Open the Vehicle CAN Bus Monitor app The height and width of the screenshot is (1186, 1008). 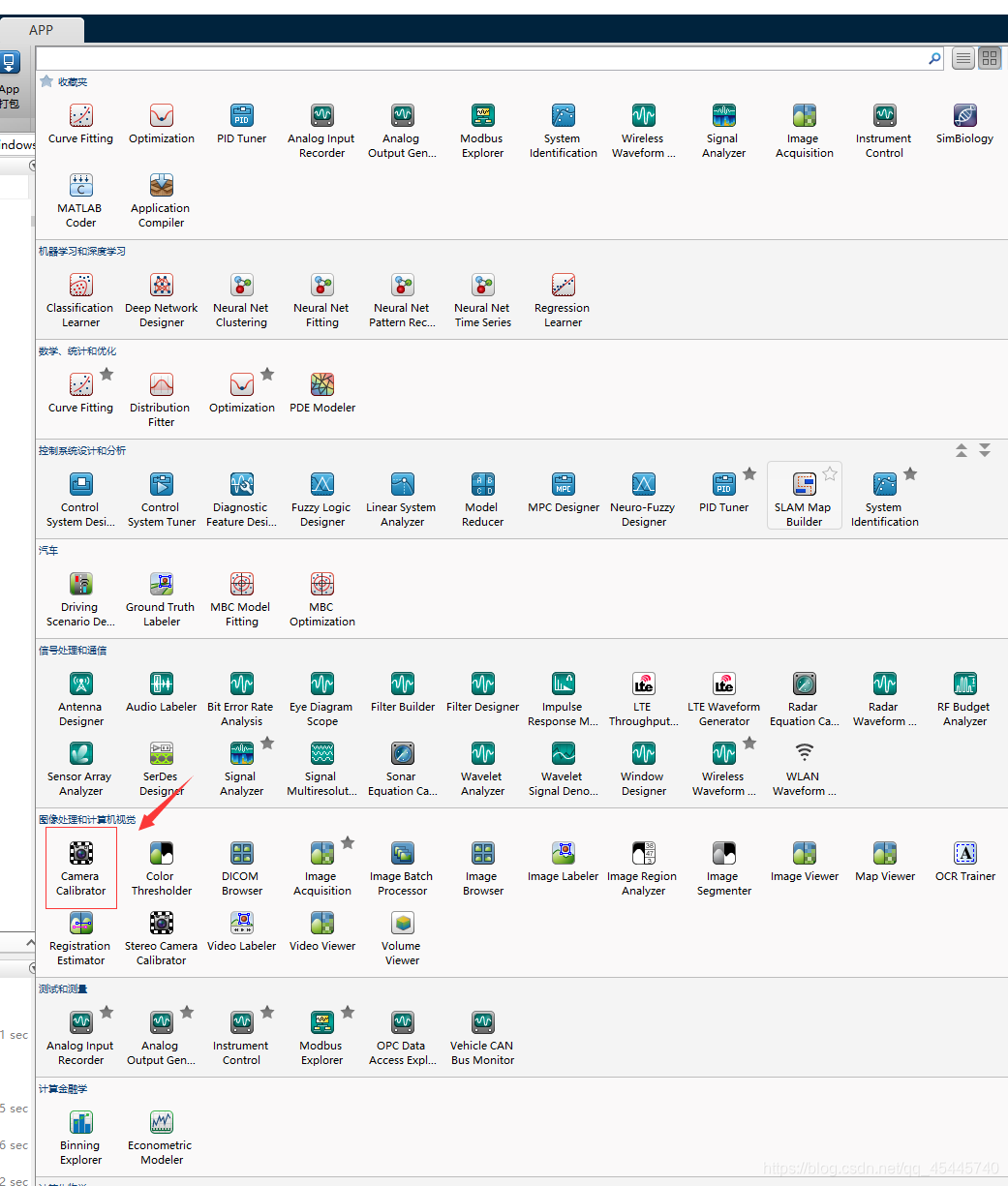(483, 1037)
